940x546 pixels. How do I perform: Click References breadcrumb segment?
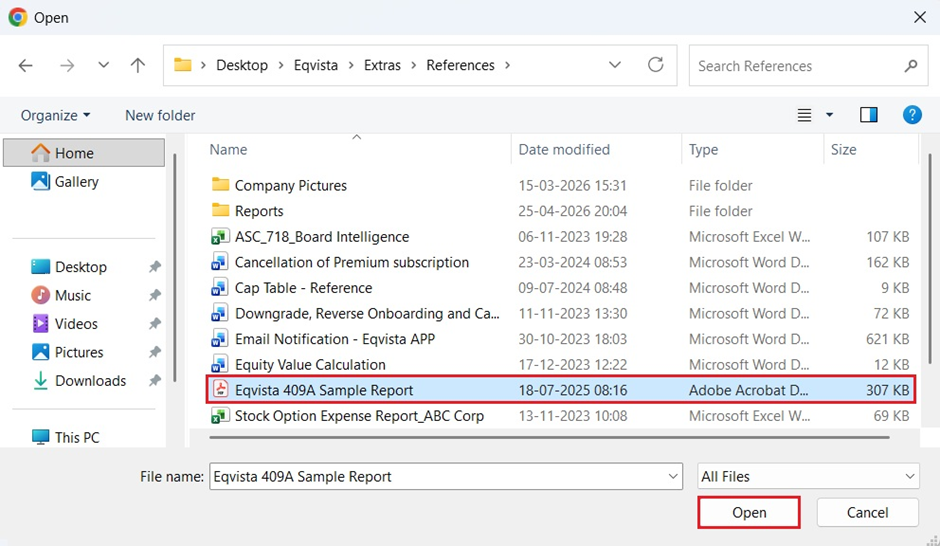460,65
